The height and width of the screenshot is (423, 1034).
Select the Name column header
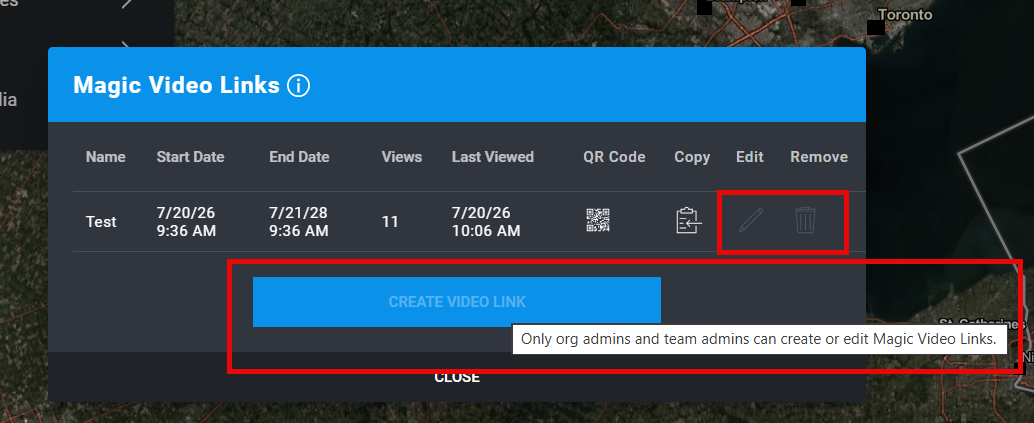(x=106, y=157)
